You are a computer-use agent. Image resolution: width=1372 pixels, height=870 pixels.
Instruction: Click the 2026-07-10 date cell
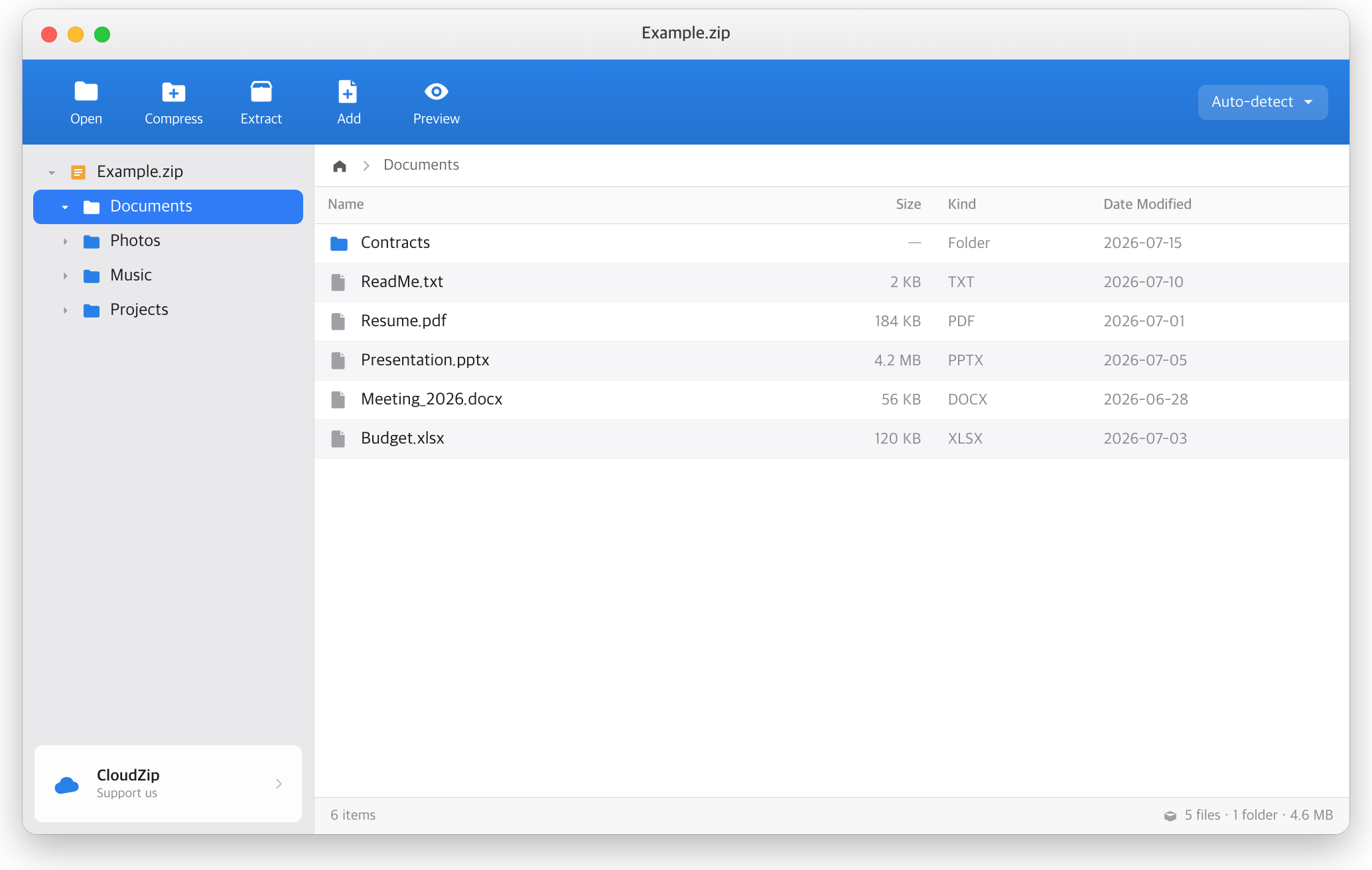click(1143, 282)
